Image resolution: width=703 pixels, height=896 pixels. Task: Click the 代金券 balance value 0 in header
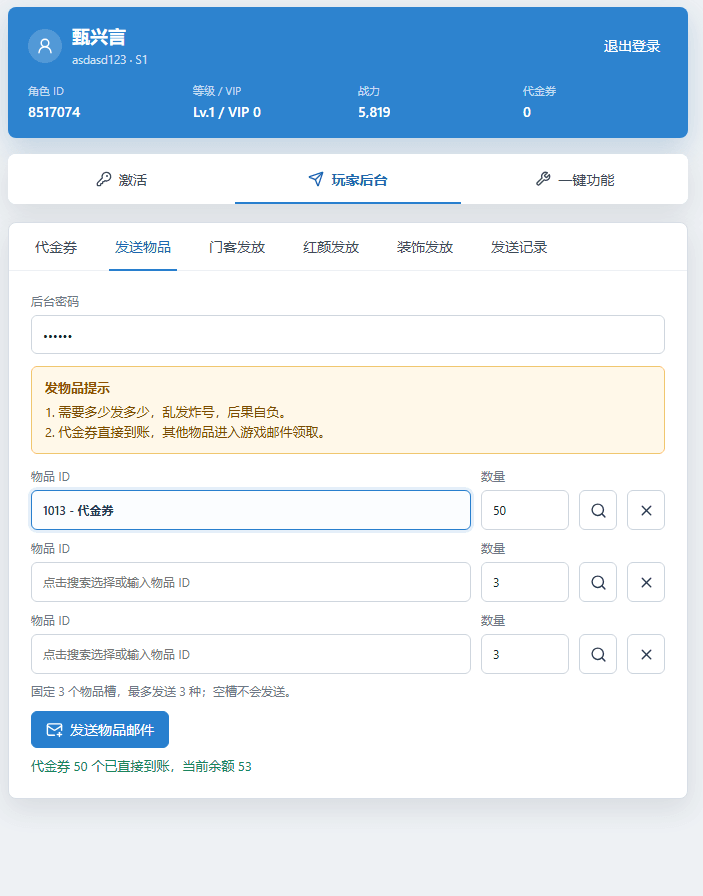pos(527,112)
